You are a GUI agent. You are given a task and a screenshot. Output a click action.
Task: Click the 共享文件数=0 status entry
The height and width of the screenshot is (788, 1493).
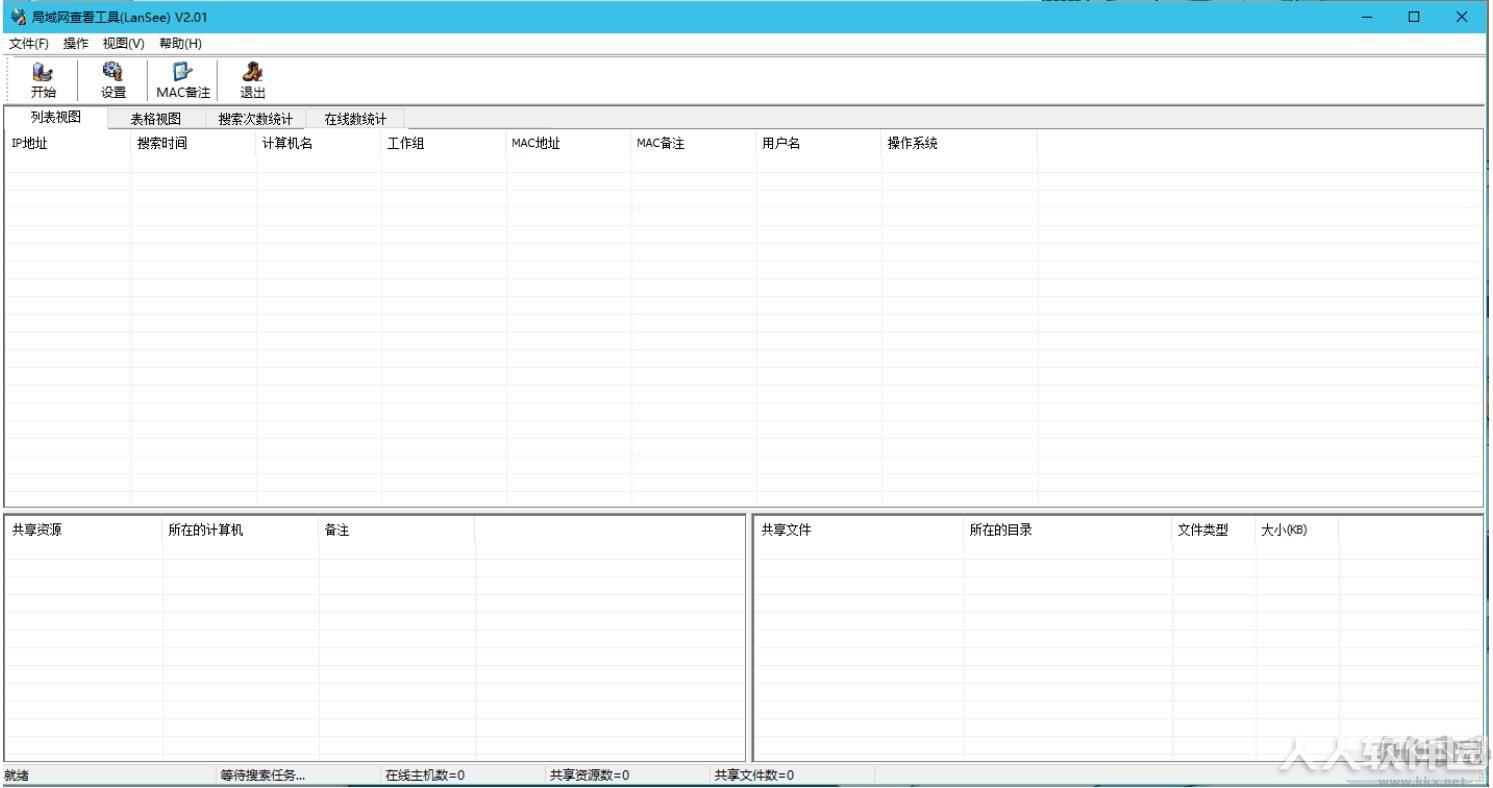coord(754,775)
